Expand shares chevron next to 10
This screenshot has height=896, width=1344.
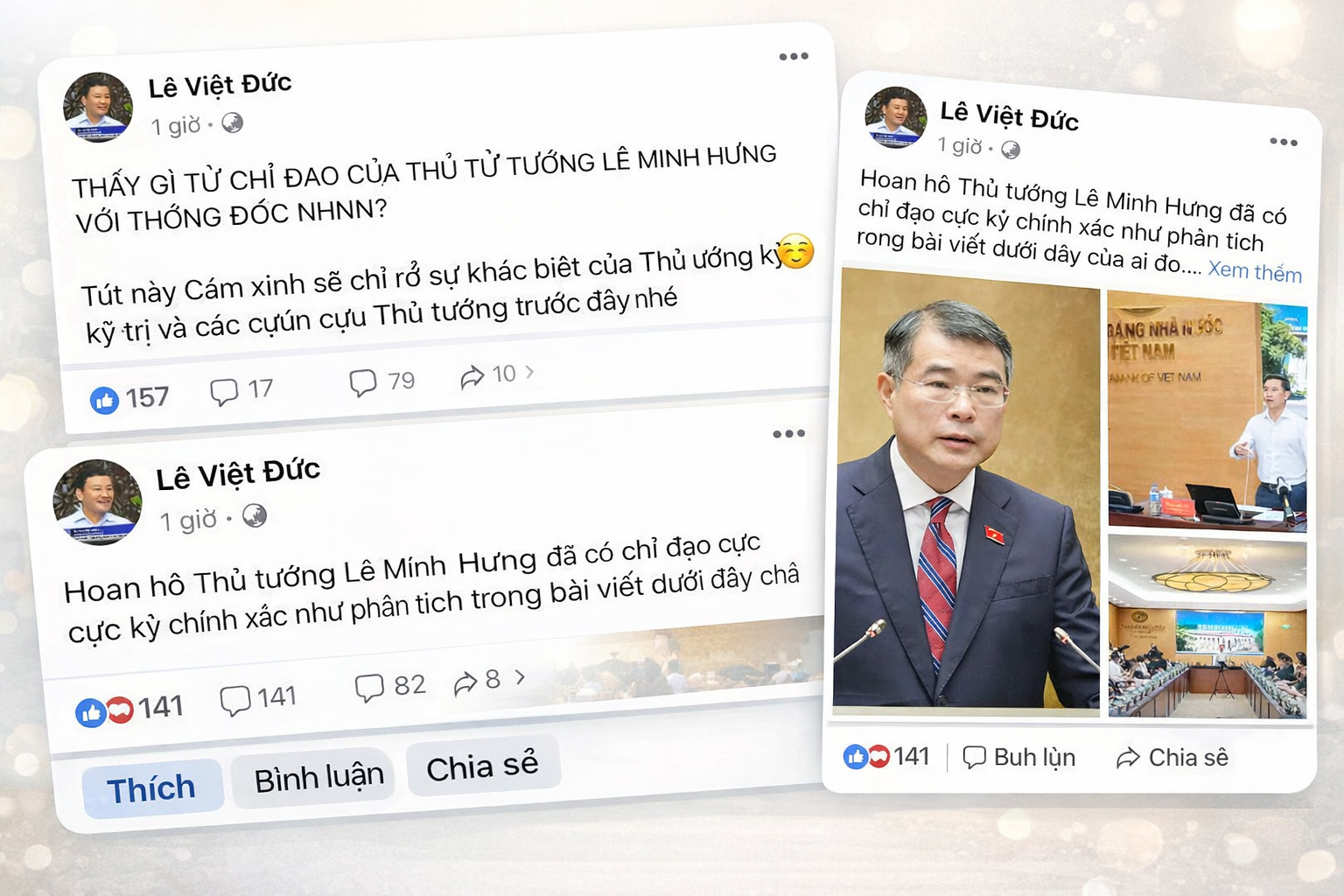click(x=529, y=372)
